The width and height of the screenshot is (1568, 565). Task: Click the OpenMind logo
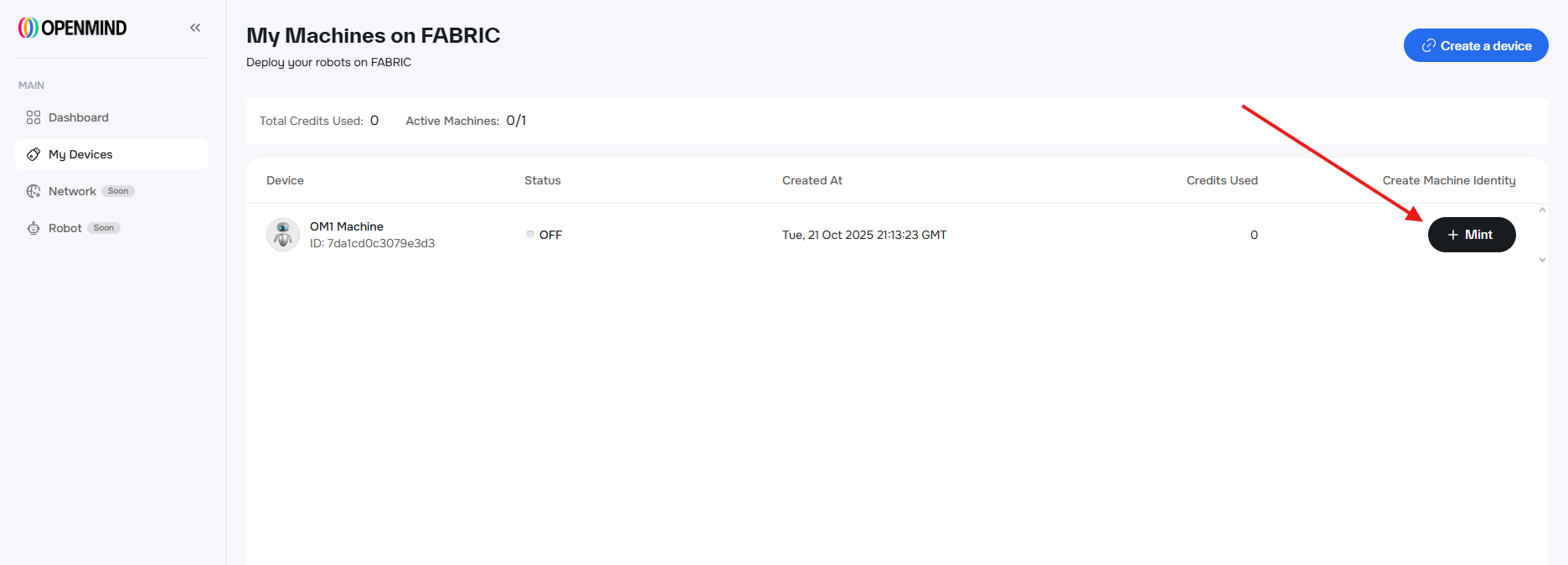coord(73,28)
